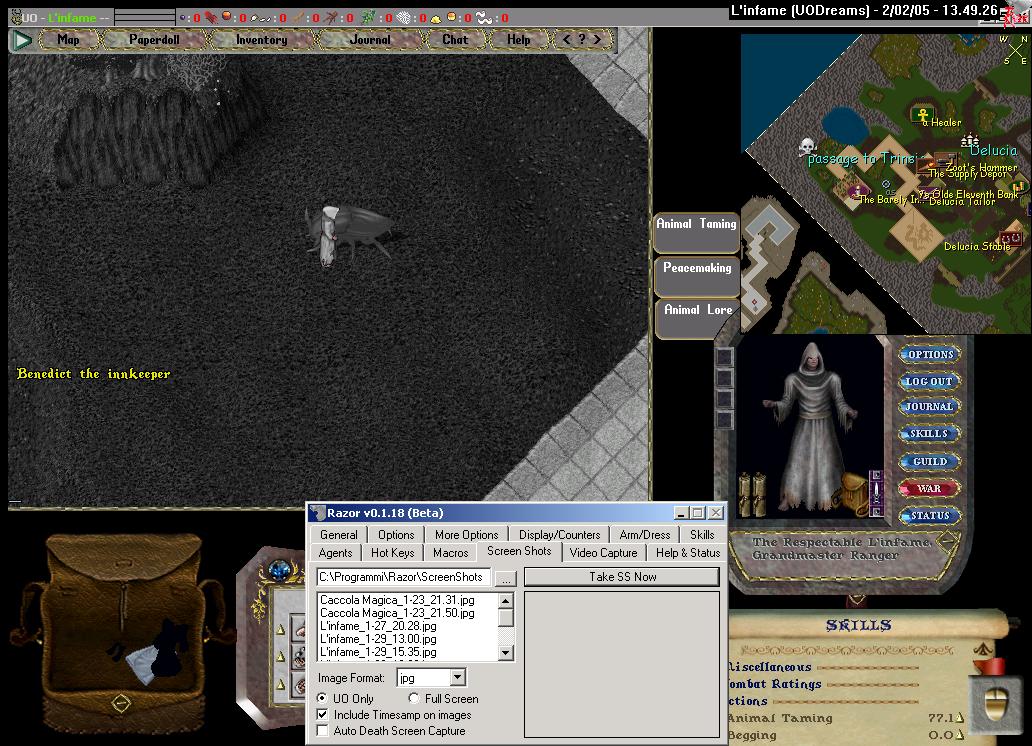The width and height of the screenshot is (1032, 746).
Task: Expand the Actions skills group
Action: point(748,701)
